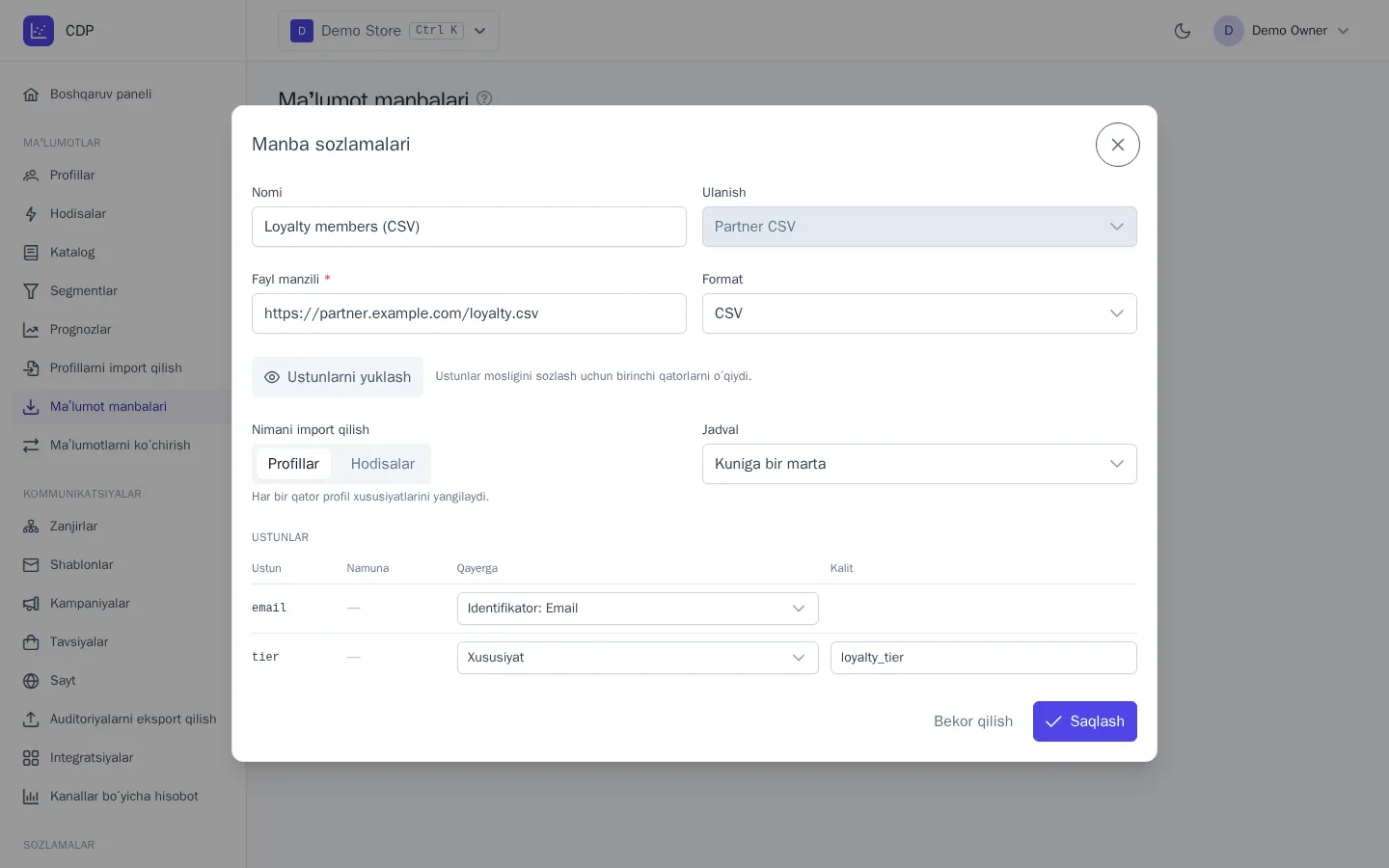1389x868 pixels.
Task: Open Segmentlar funnel icon in sidebar
Action: pos(31,291)
